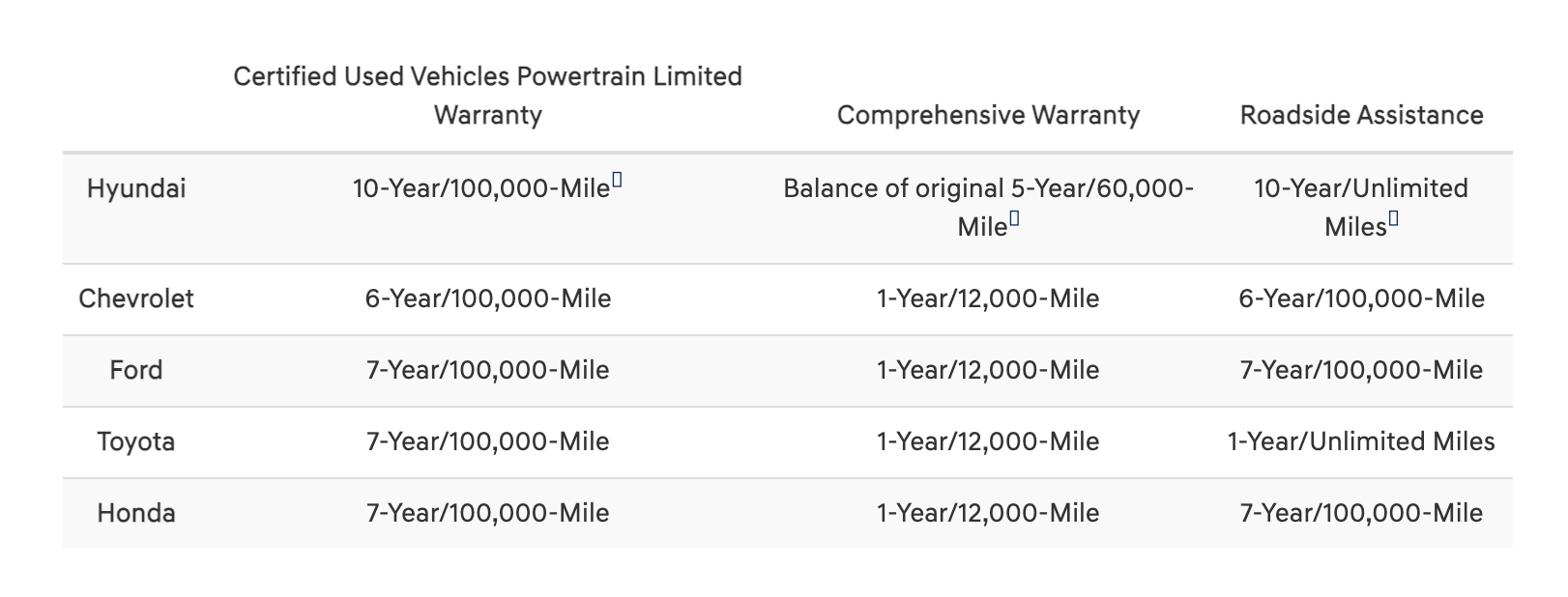Click Toyota's 1-Year/Unlimited Miles roadside cell
The image size is (1568, 597).
click(1361, 441)
